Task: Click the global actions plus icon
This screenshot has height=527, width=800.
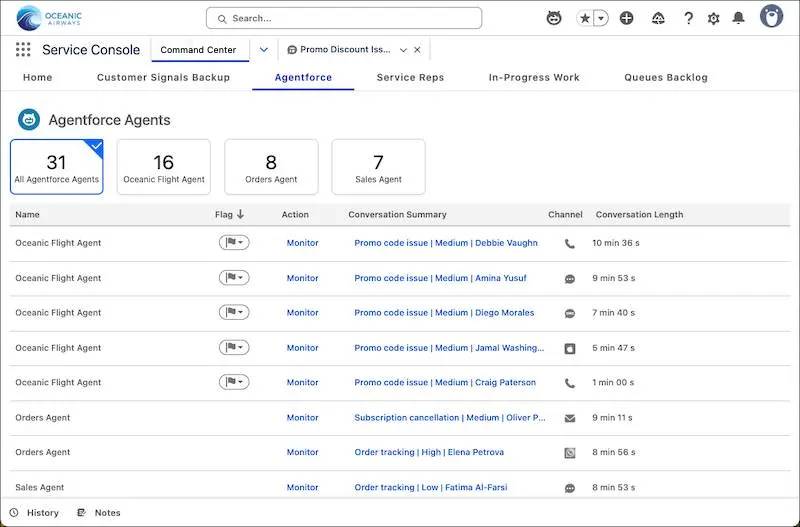Action: click(627, 18)
